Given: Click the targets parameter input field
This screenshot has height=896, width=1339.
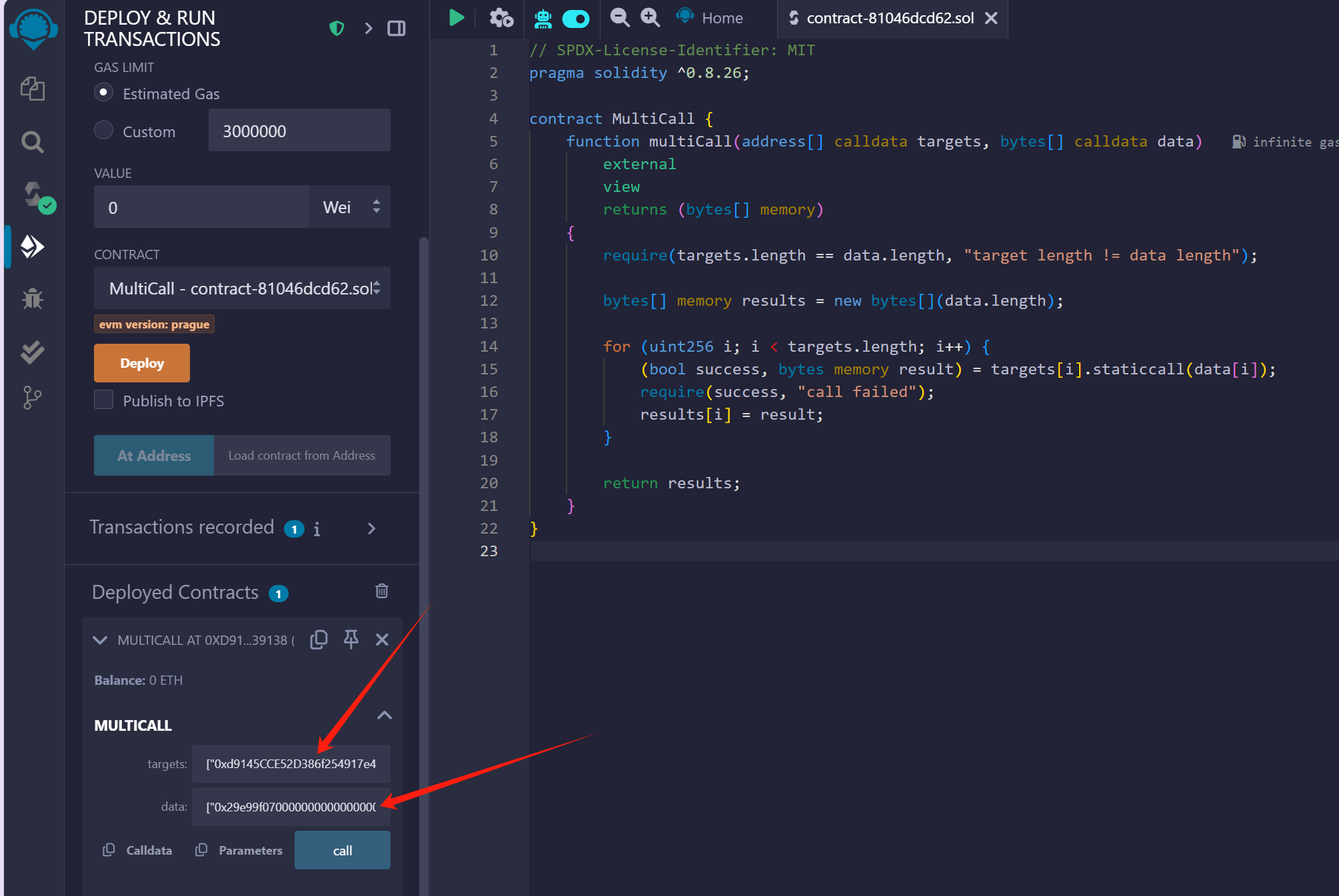Looking at the screenshot, I should click(x=291, y=763).
